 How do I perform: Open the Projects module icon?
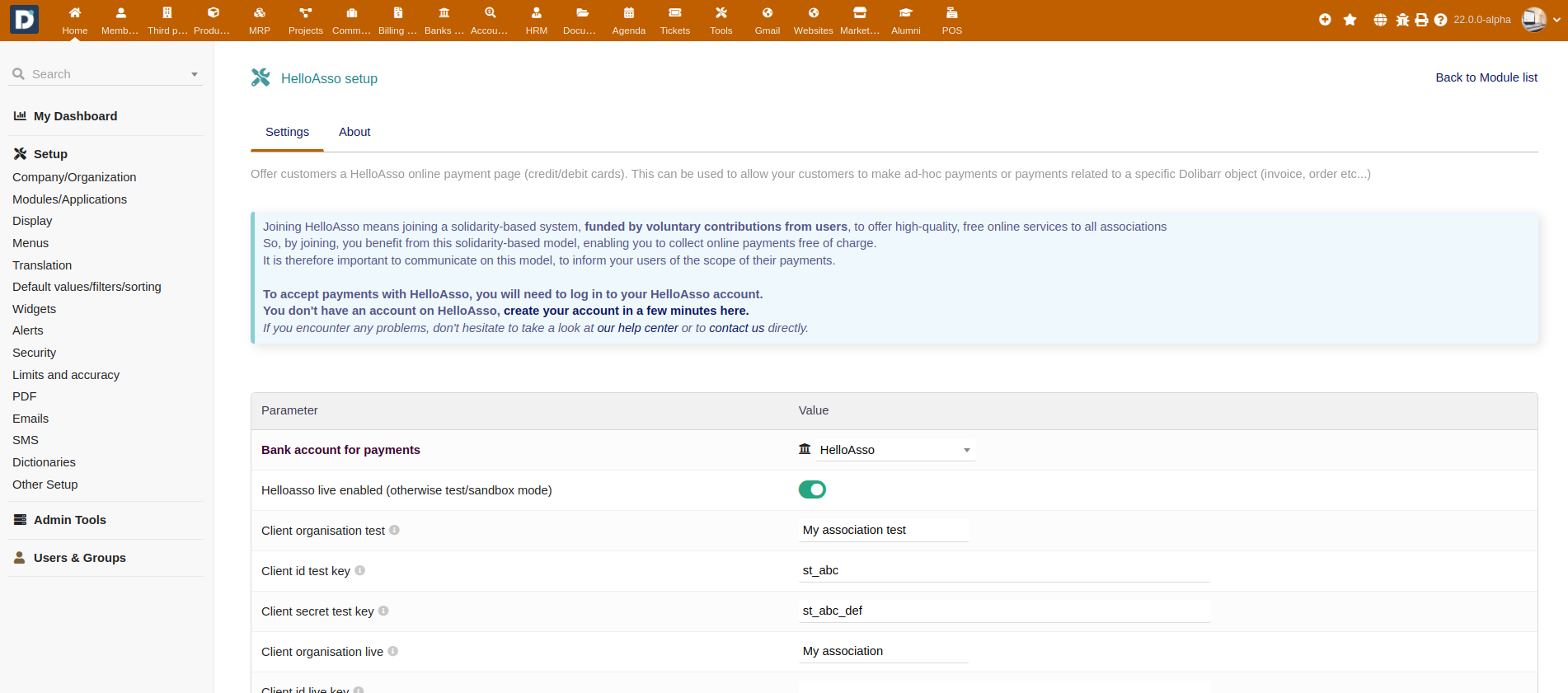[x=306, y=13]
